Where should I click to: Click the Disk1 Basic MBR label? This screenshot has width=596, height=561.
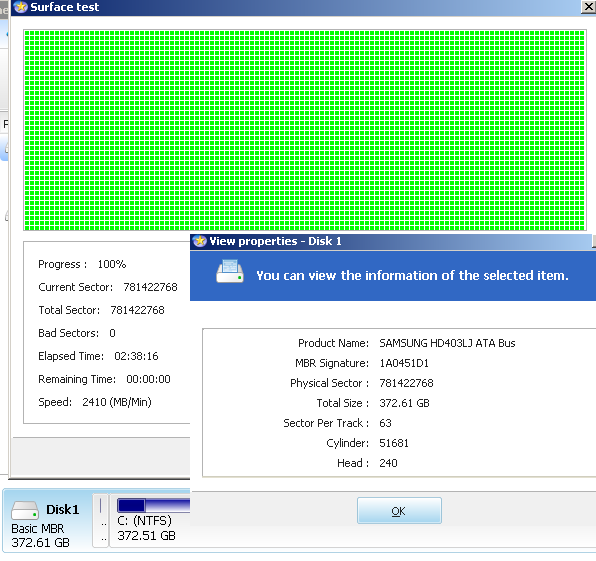coord(38,528)
